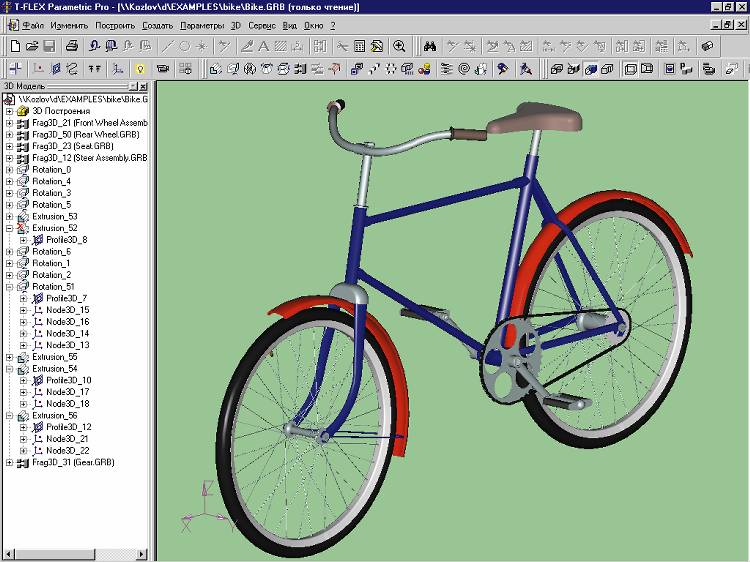Expand the Frag3D_31 Gear.GRB node
This screenshot has height=562, width=750.
coord(9,463)
